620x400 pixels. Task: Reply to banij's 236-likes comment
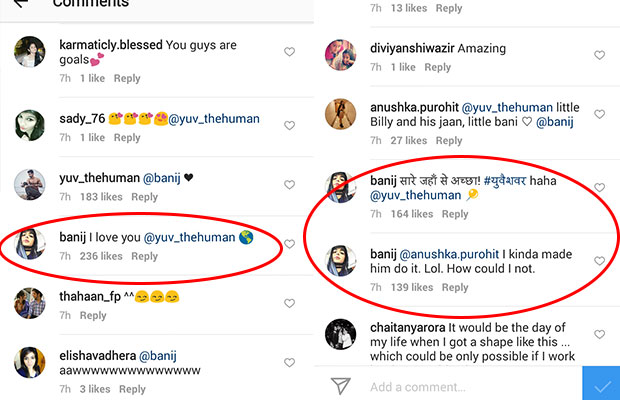[144, 257]
